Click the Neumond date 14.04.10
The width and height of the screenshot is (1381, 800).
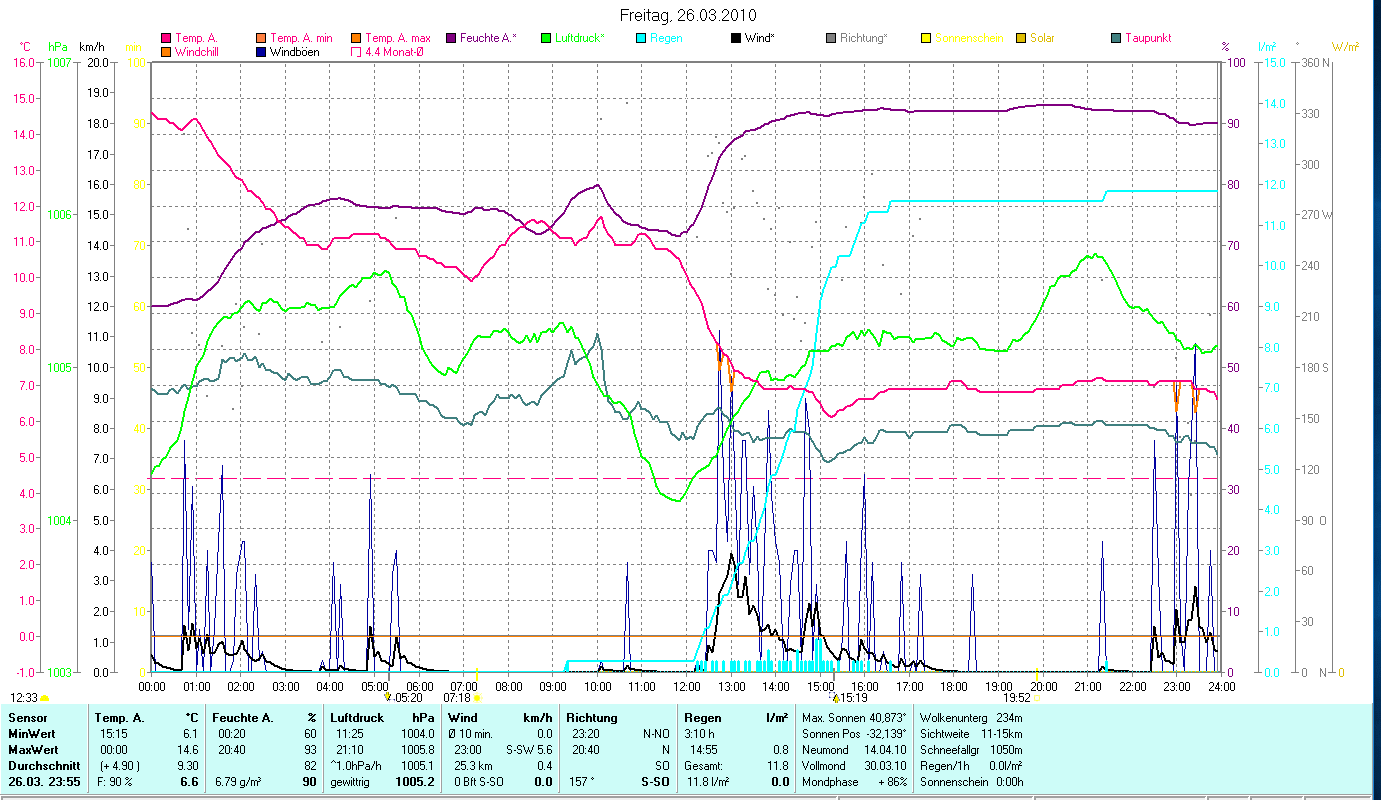854,749
